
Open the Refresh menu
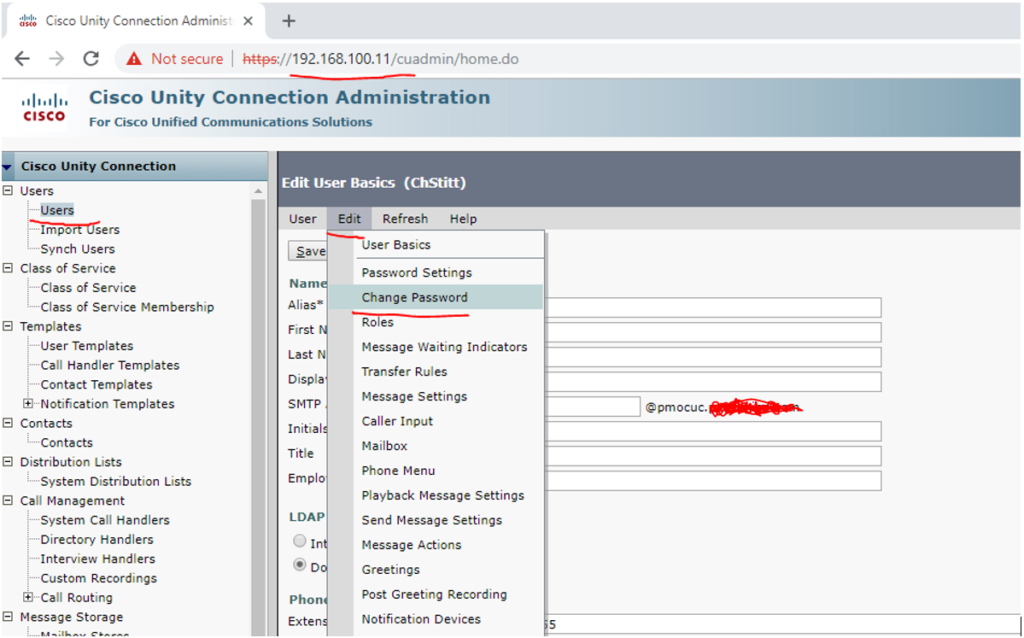pyautogui.click(x=405, y=218)
